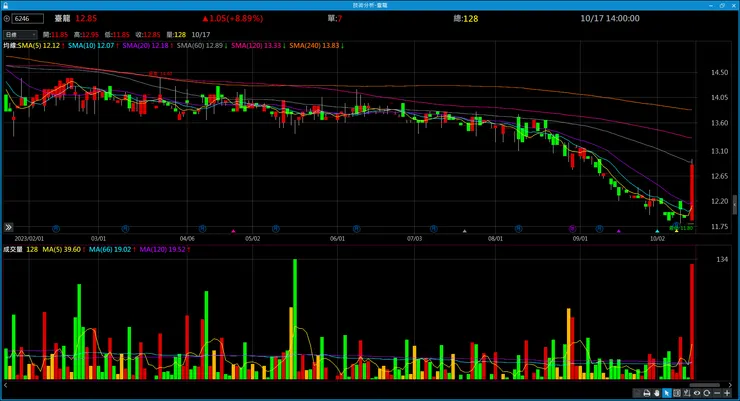740x401 pixels.
Task: Click the last price 12.85 beside stock name
Action: (x=86, y=18)
